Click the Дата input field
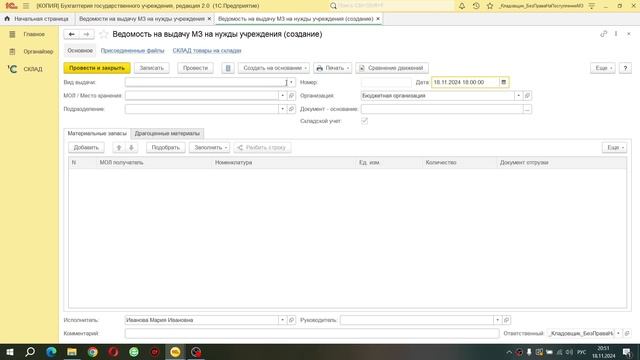Image resolution: width=640 pixels, height=360 pixels. 465,82
